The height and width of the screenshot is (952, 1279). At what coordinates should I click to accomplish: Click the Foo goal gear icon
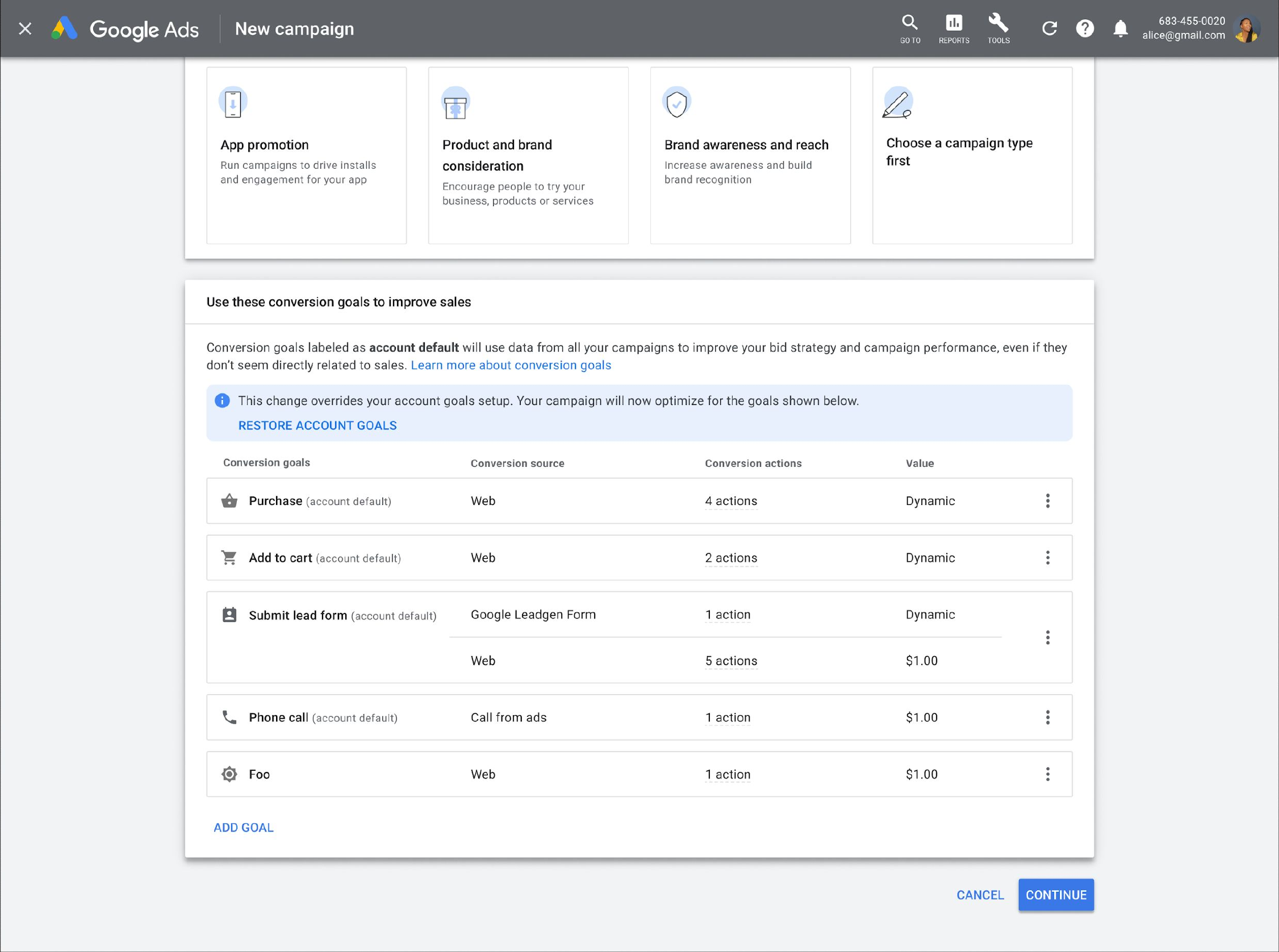click(229, 774)
